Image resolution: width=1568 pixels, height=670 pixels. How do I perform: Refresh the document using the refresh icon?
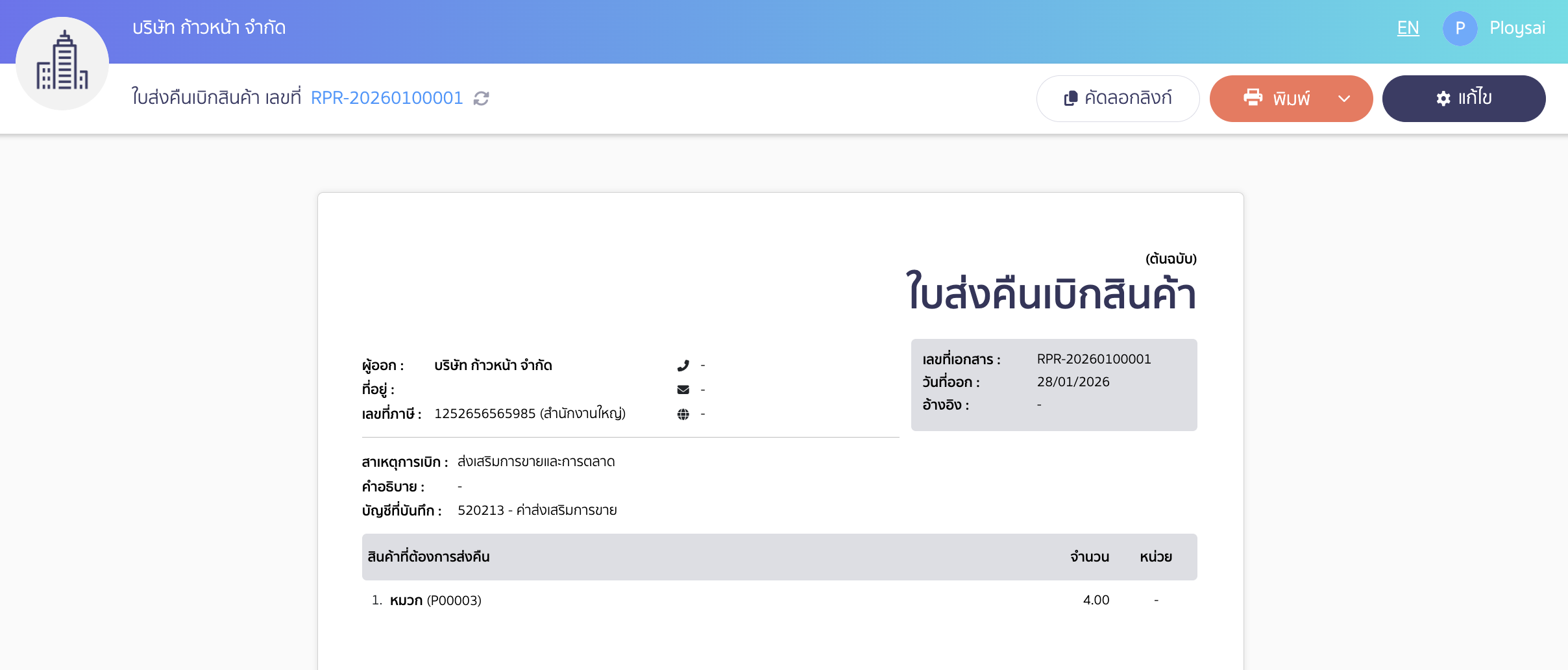(x=480, y=98)
